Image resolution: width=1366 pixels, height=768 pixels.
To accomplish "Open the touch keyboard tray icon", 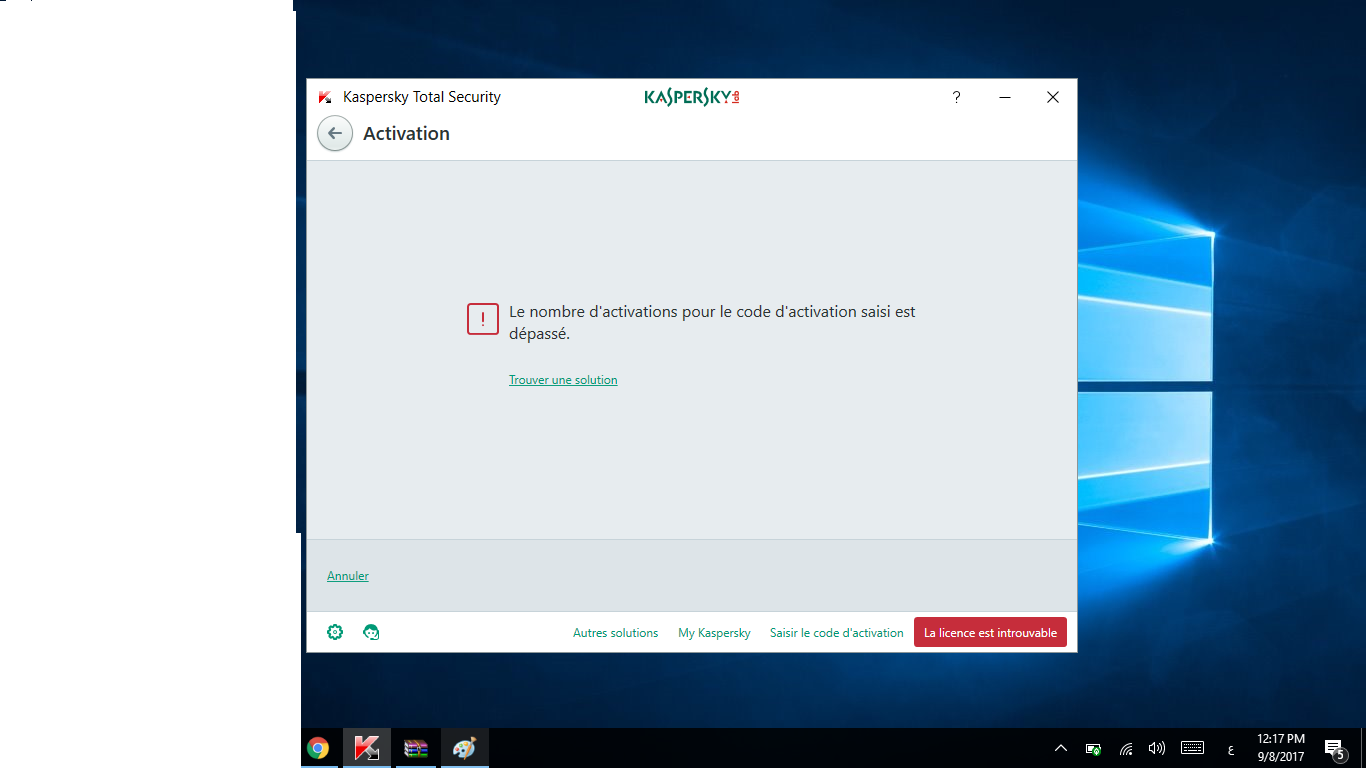I will (1192, 747).
